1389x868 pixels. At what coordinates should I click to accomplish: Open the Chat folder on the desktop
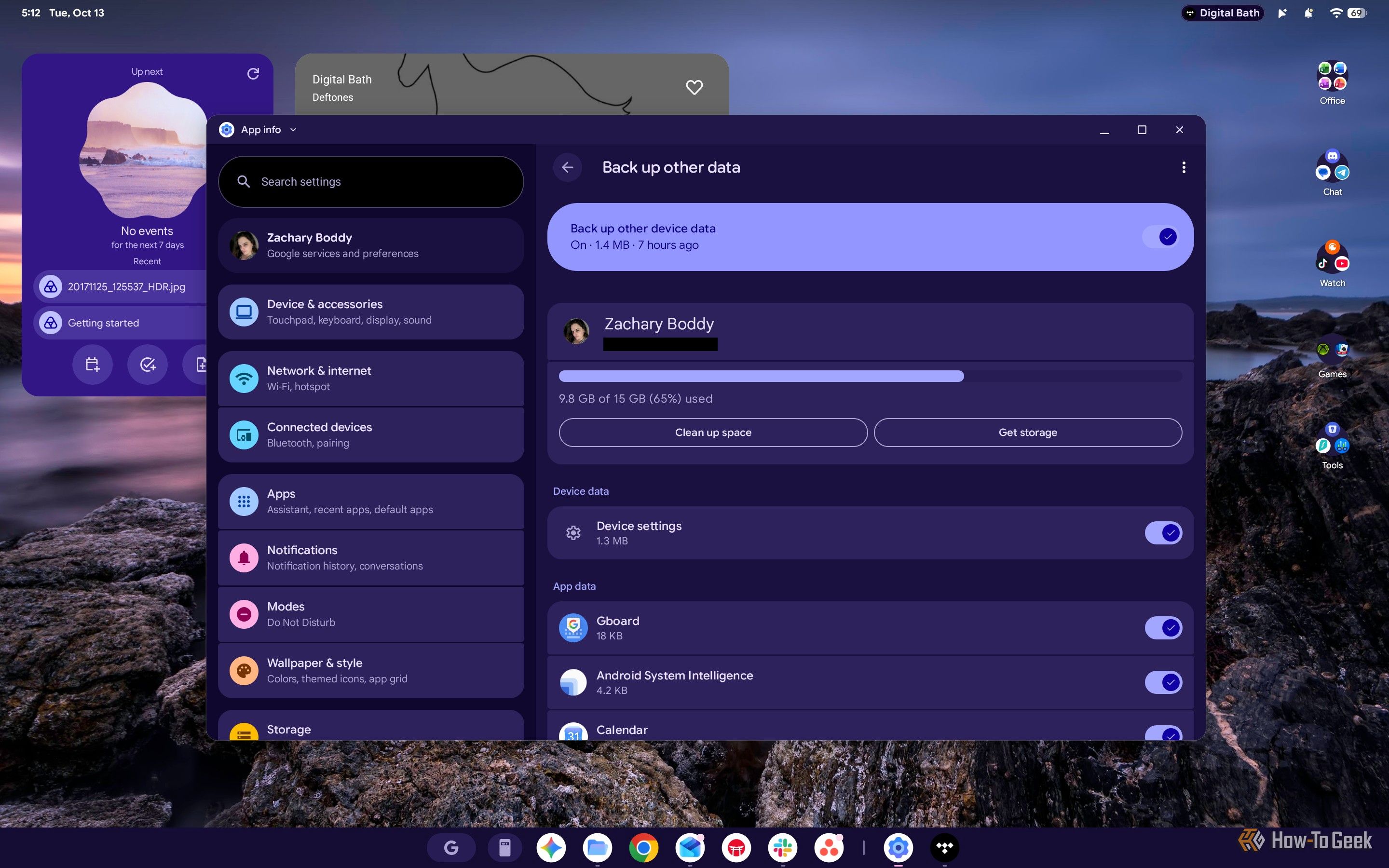1332,174
